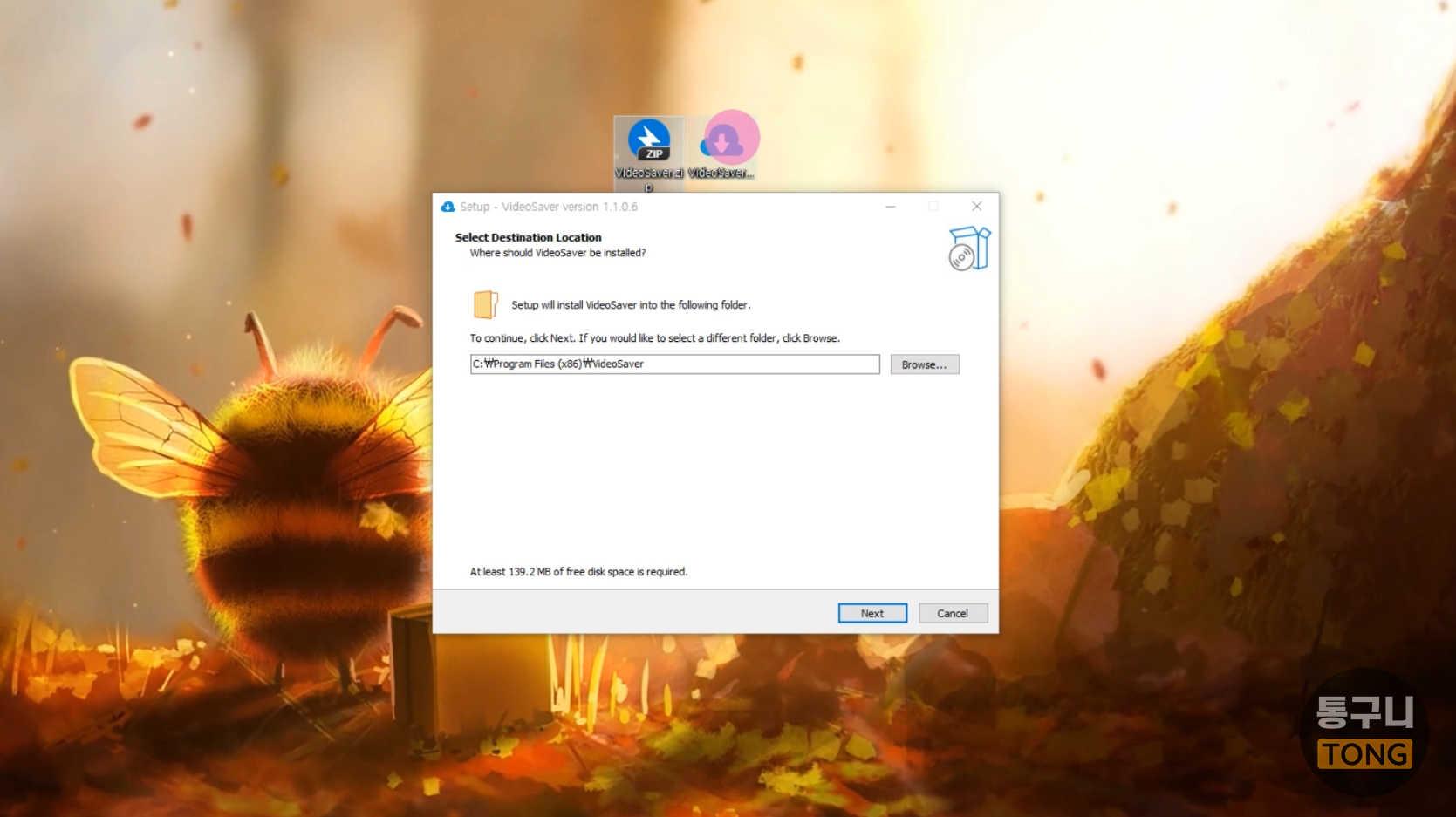
Task: Click the Next button
Action: pos(872,613)
